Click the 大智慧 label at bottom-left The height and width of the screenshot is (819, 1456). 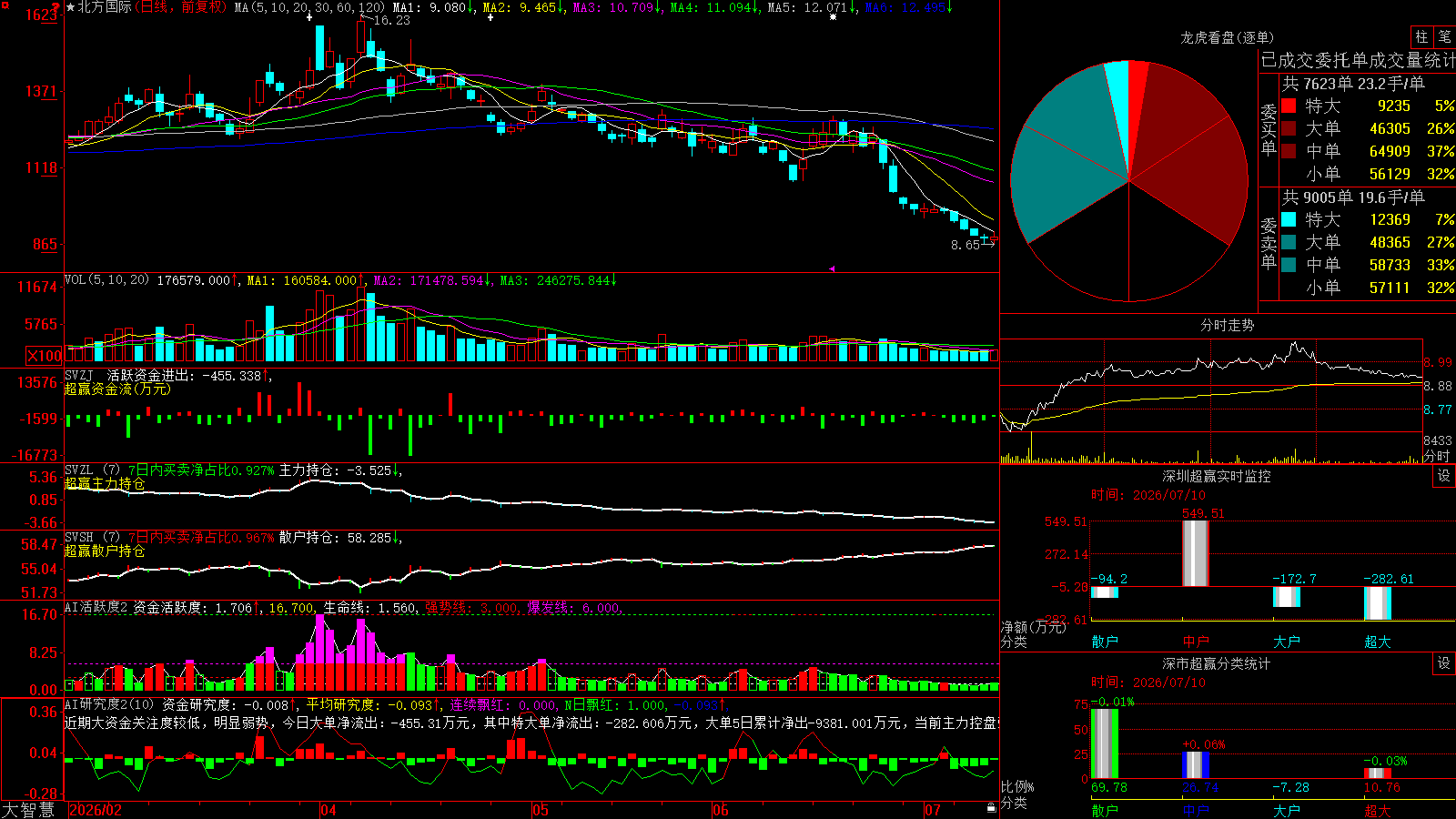pos(29,810)
